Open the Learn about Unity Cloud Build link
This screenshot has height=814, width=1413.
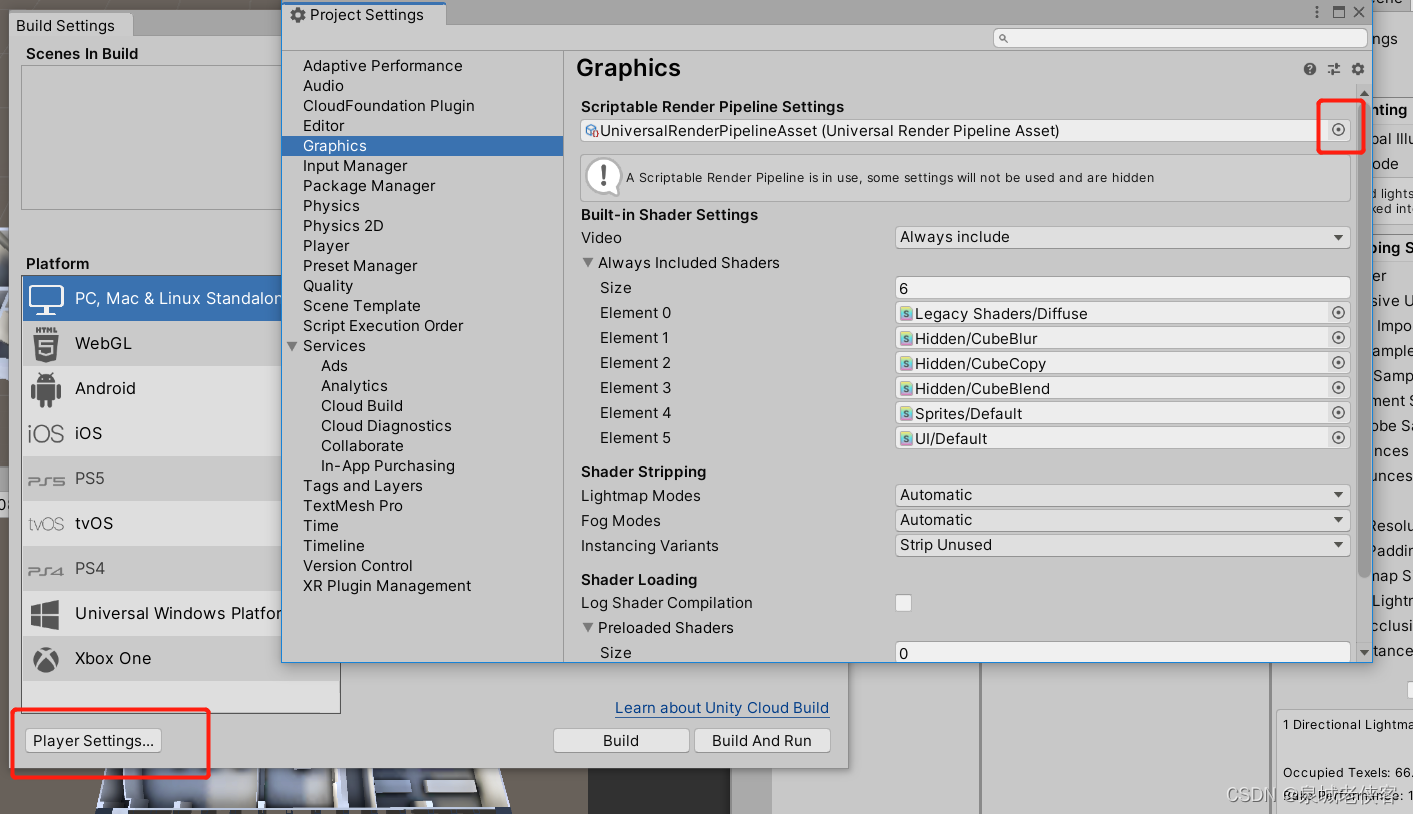pyautogui.click(x=721, y=707)
